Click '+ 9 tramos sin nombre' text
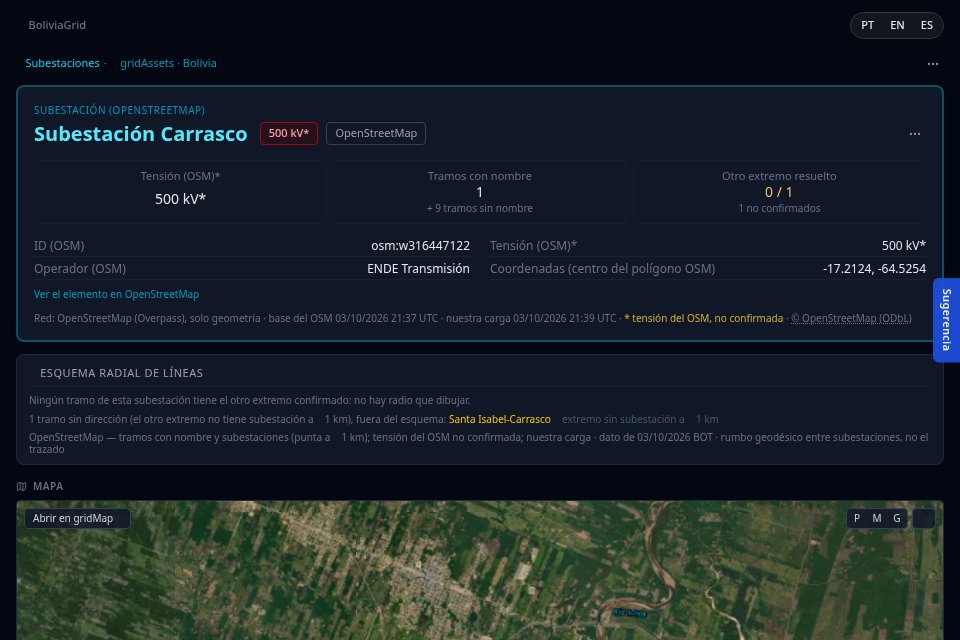This screenshot has height=640, width=960. 479,208
